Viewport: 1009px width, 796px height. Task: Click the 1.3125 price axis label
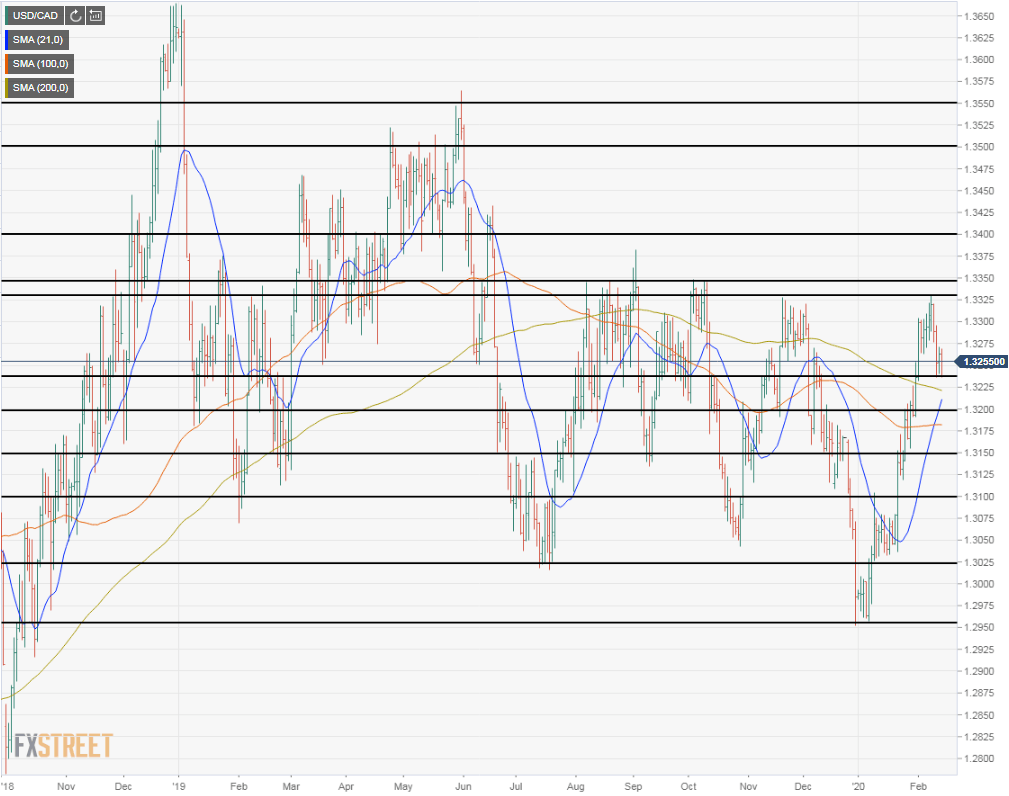978,474
